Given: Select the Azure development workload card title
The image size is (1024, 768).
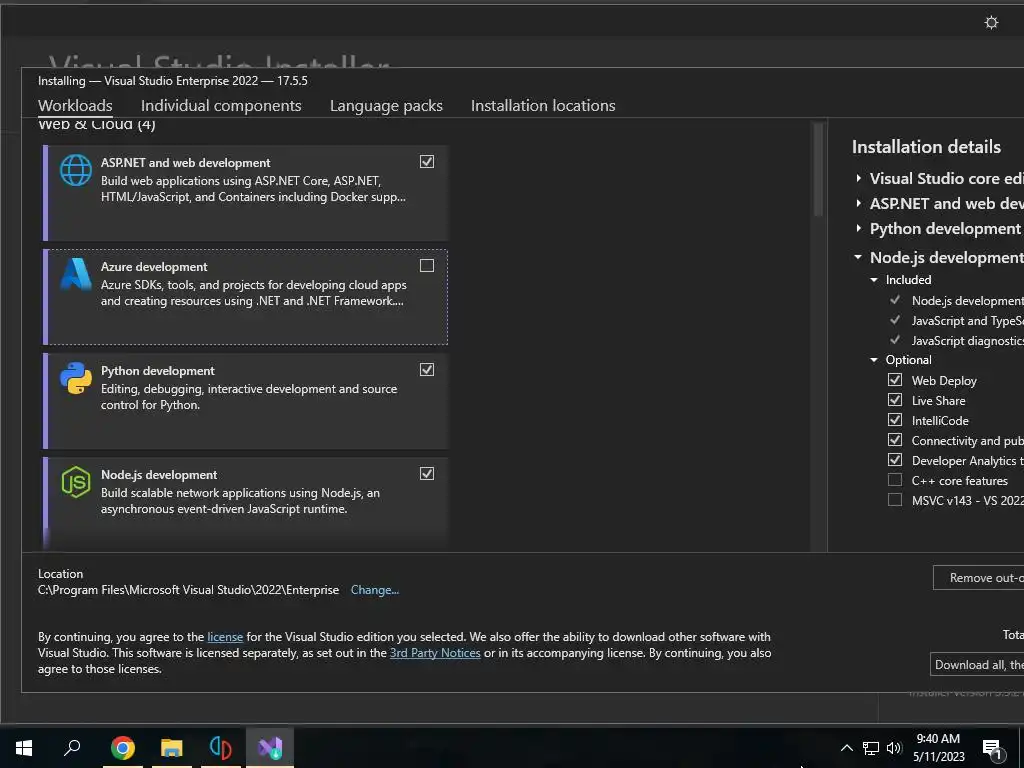Looking at the screenshot, I should tap(154, 266).
